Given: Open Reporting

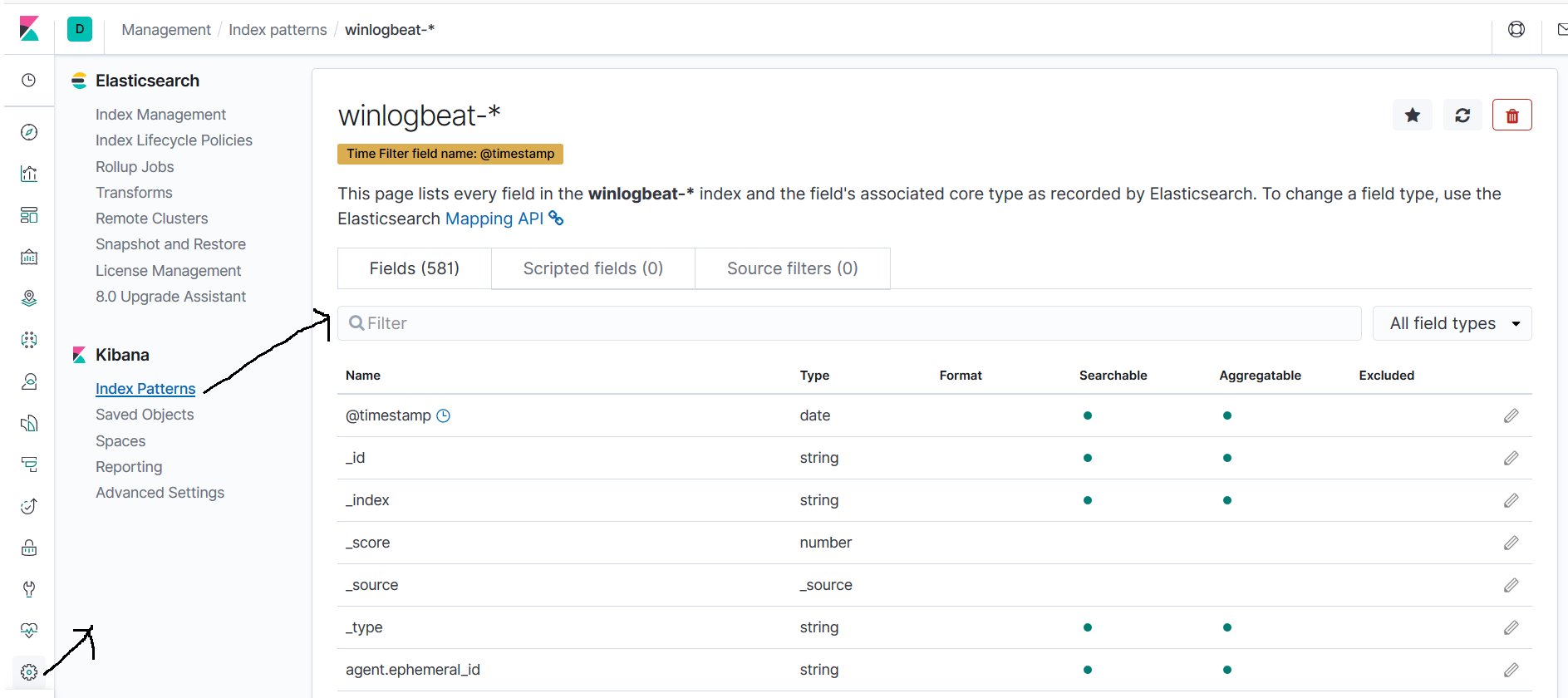Looking at the screenshot, I should 129,467.
